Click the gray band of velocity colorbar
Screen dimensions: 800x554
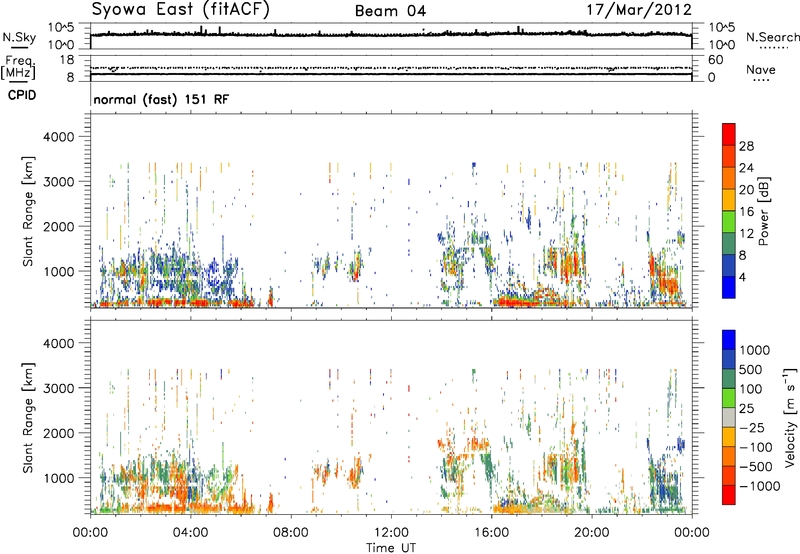pyautogui.click(x=729, y=418)
